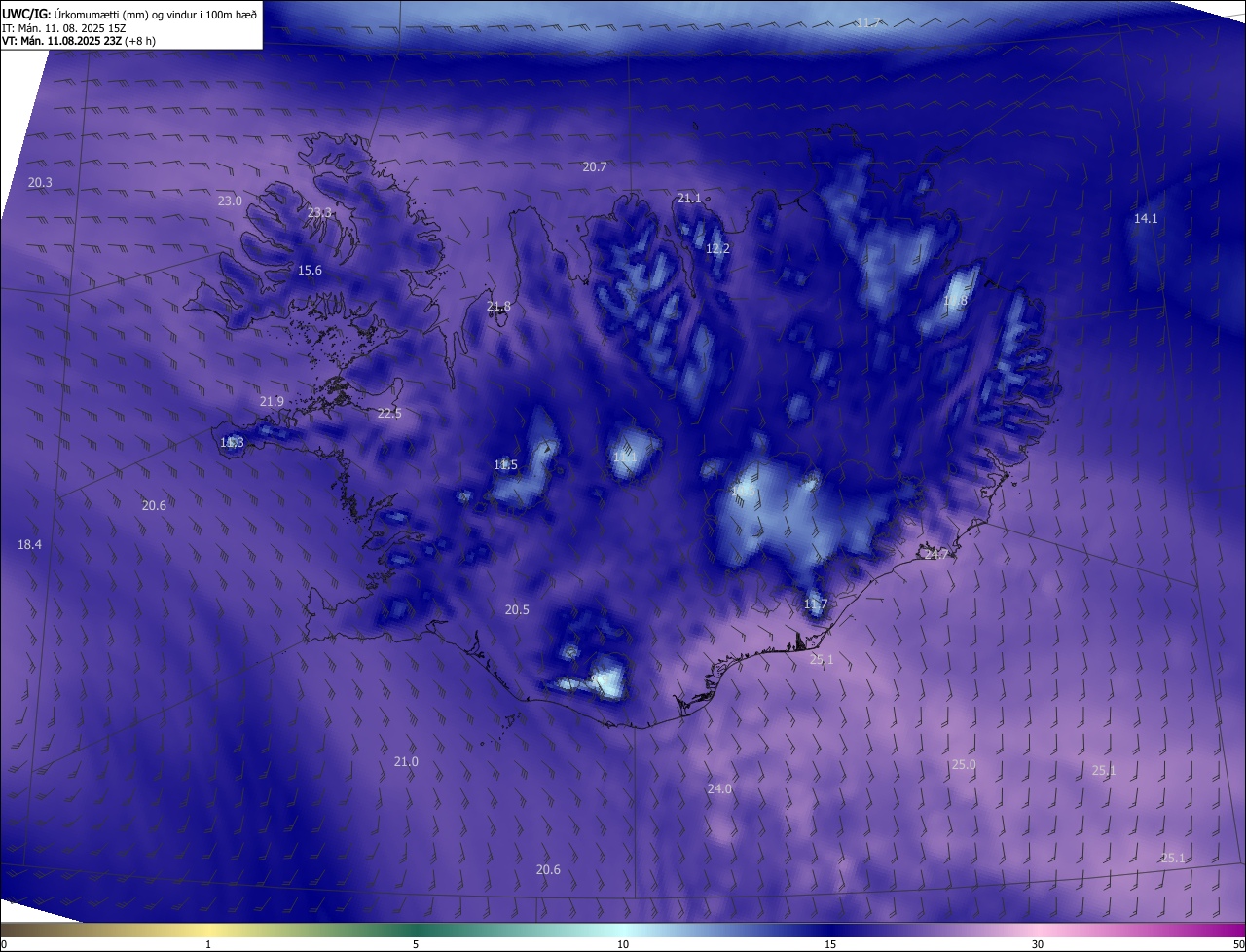Viewport: 1246px width, 952px height.
Task: Select the 22.5 value label
Action: click(389, 414)
